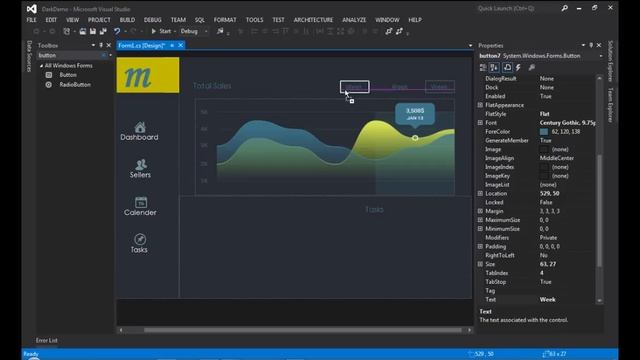Viewport: 640px width, 360px height.
Task: Click the Save icon in toolbar
Action: coord(93,31)
